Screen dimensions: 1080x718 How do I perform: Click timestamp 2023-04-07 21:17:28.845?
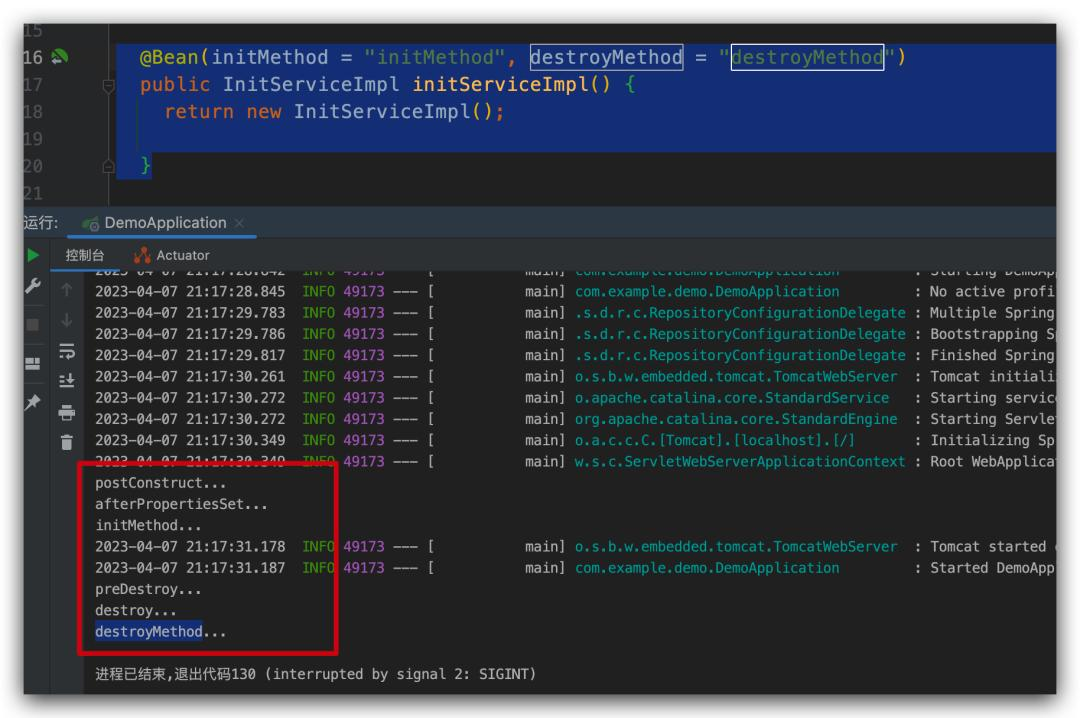[x=190, y=292]
